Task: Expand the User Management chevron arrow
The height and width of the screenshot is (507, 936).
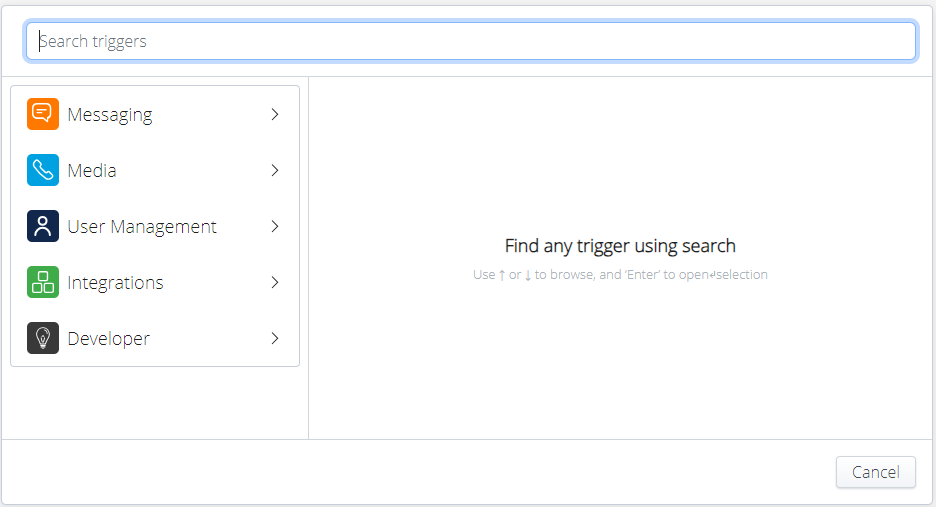Action: pos(275,227)
